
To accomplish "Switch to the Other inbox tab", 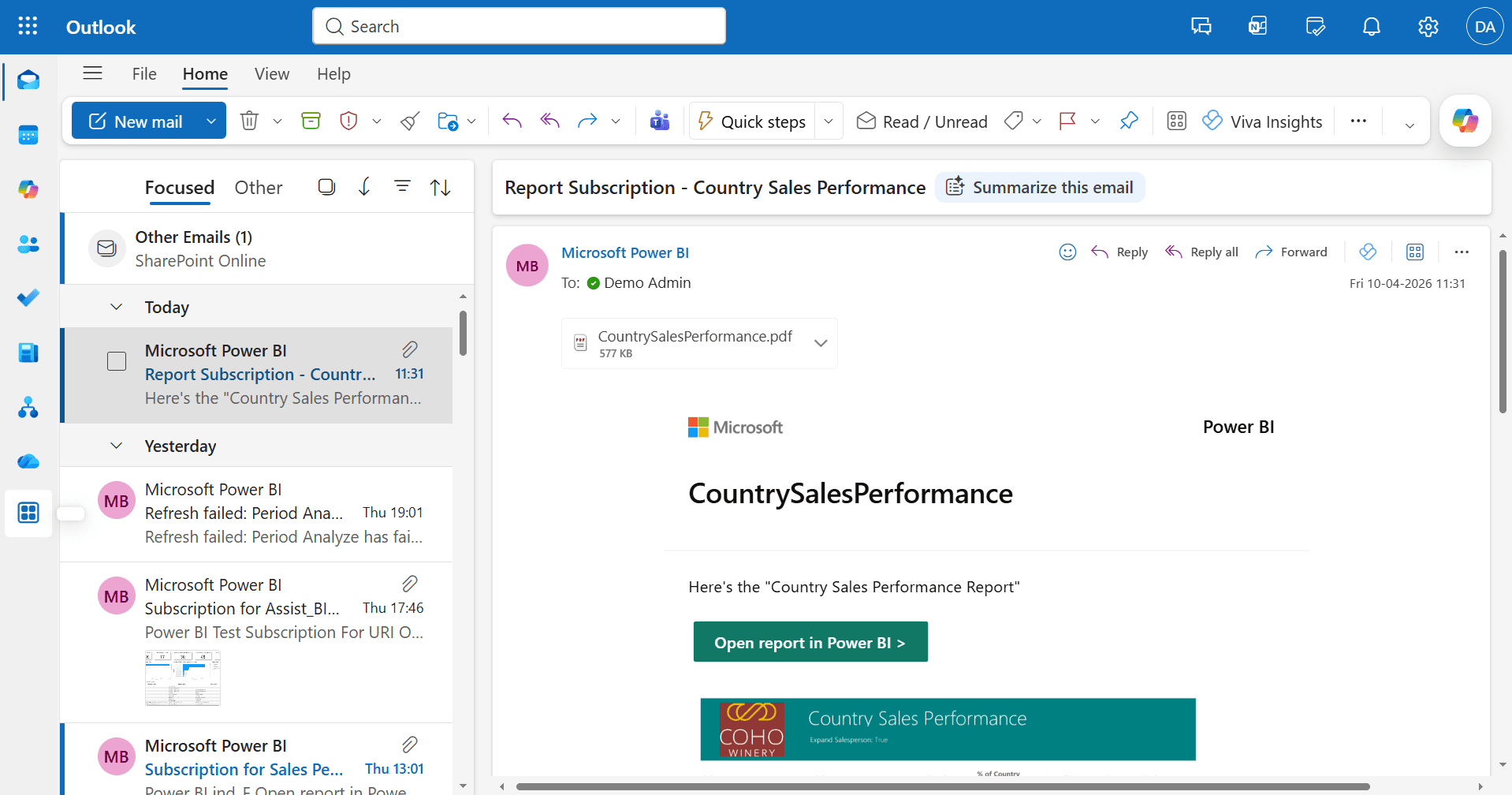I will point(258,187).
